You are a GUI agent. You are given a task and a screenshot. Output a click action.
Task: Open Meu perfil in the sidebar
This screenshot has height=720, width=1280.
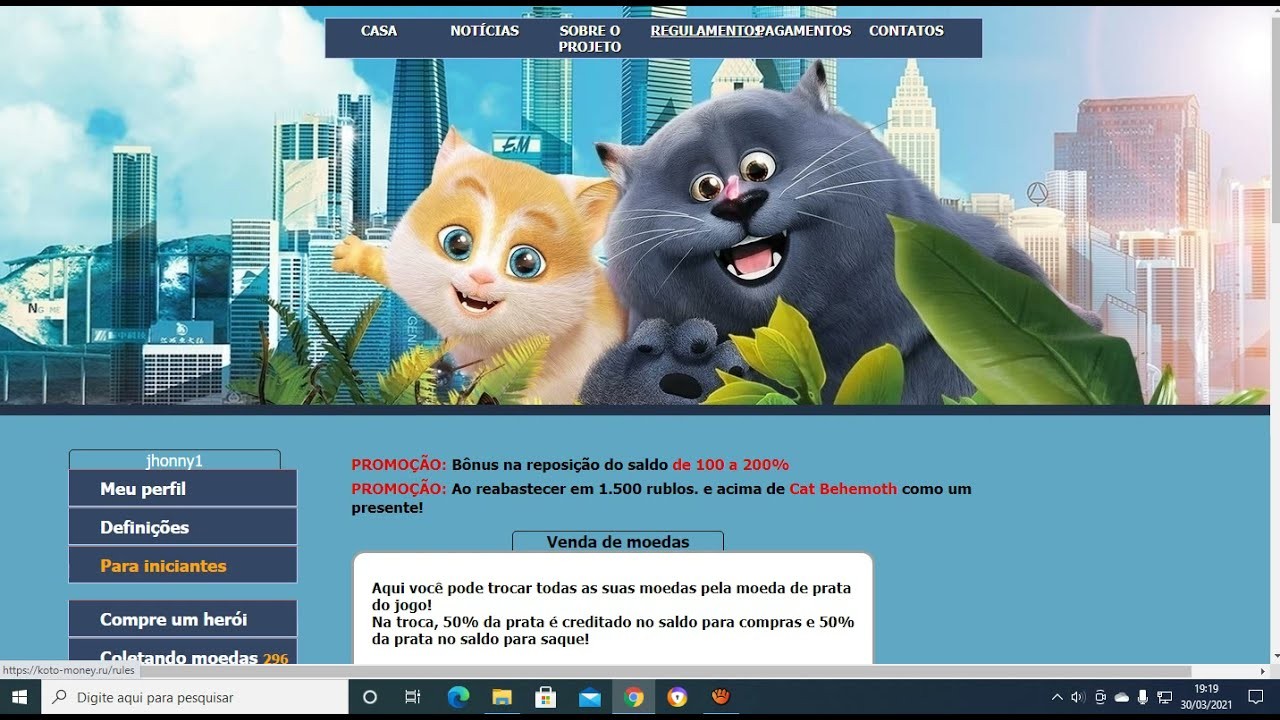(x=183, y=489)
